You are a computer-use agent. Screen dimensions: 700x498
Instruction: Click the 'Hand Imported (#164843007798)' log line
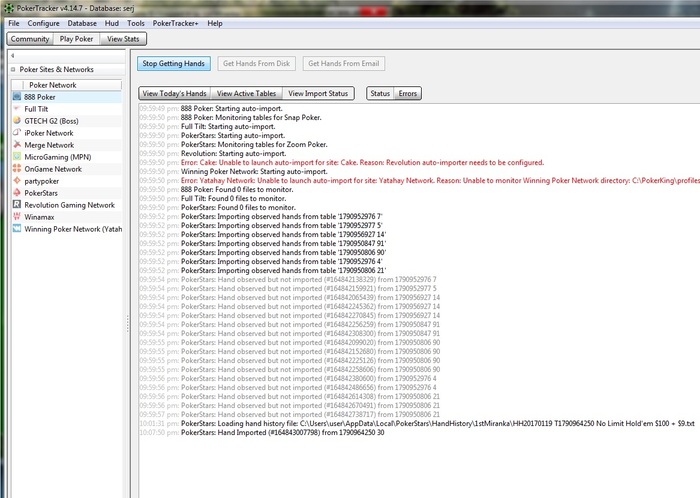pyautogui.click(x=262, y=432)
